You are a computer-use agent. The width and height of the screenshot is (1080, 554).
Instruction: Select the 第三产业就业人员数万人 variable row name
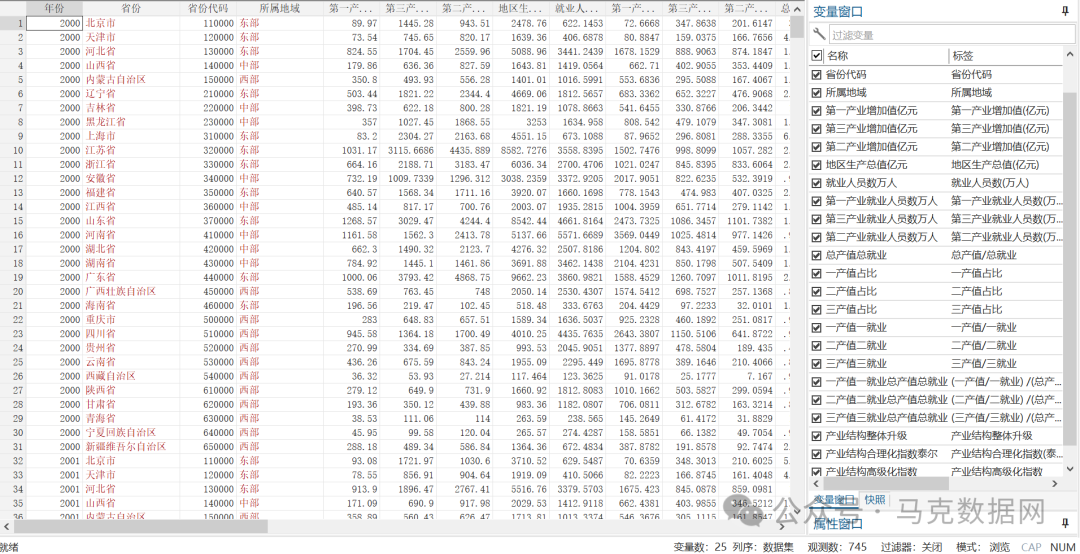point(882,219)
